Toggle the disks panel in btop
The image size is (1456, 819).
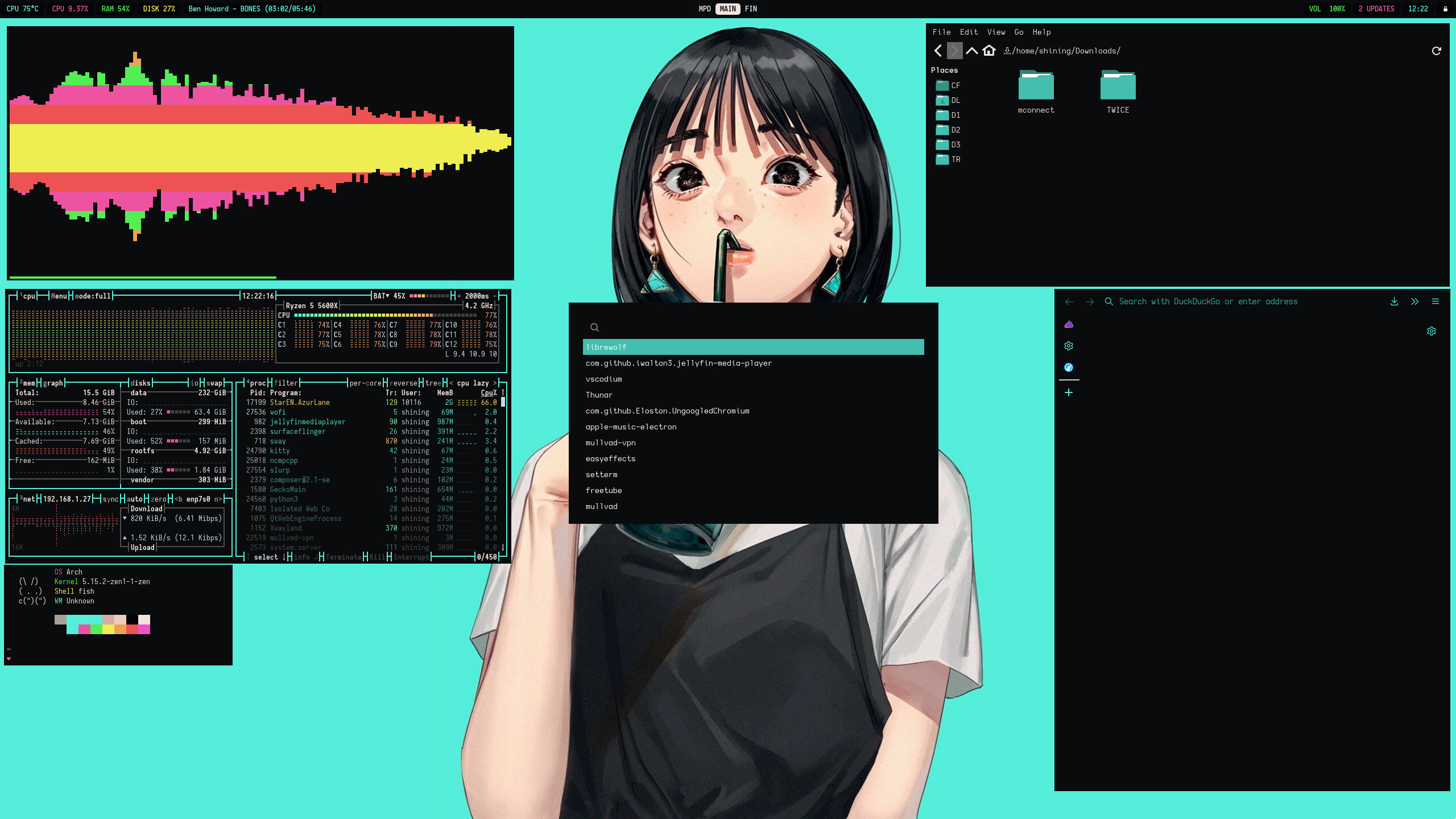(x=140, y=383)
